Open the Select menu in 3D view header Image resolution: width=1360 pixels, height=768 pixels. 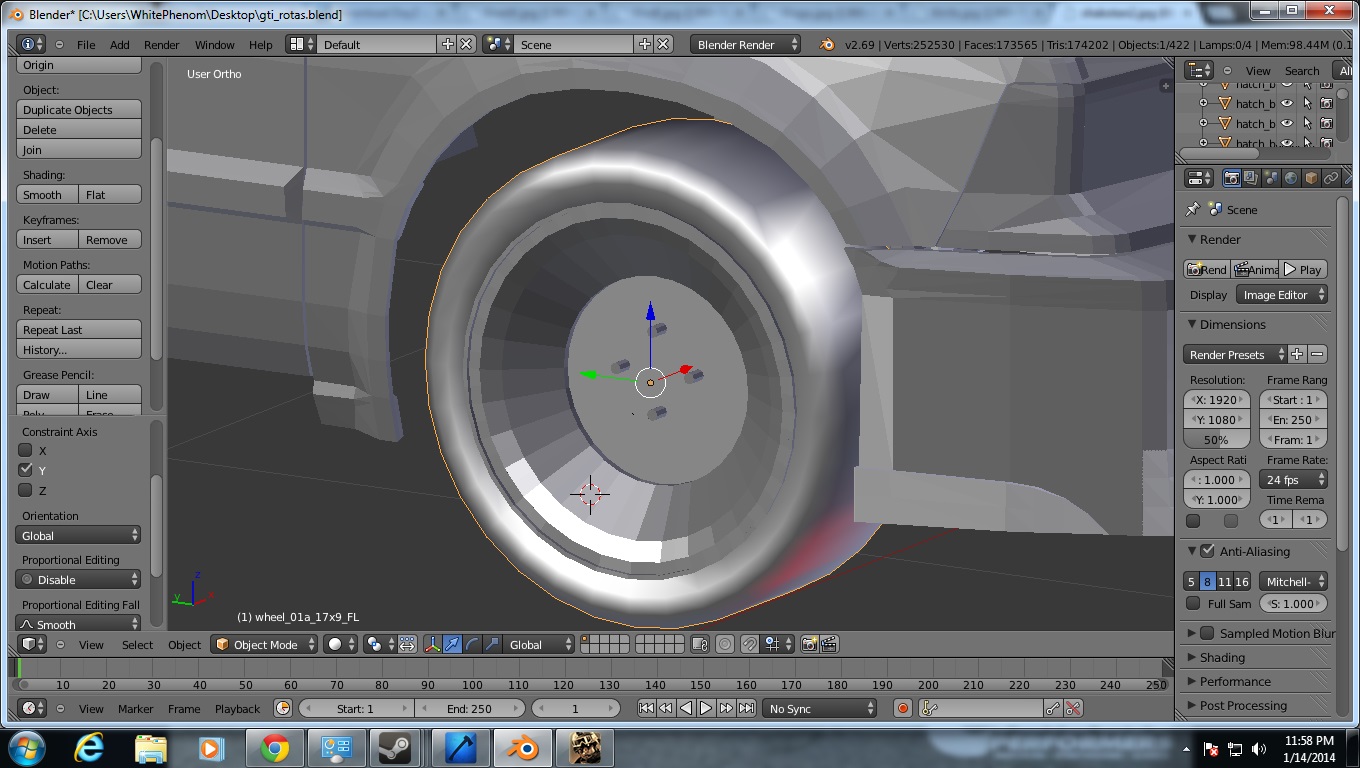(x=137, y=644)
